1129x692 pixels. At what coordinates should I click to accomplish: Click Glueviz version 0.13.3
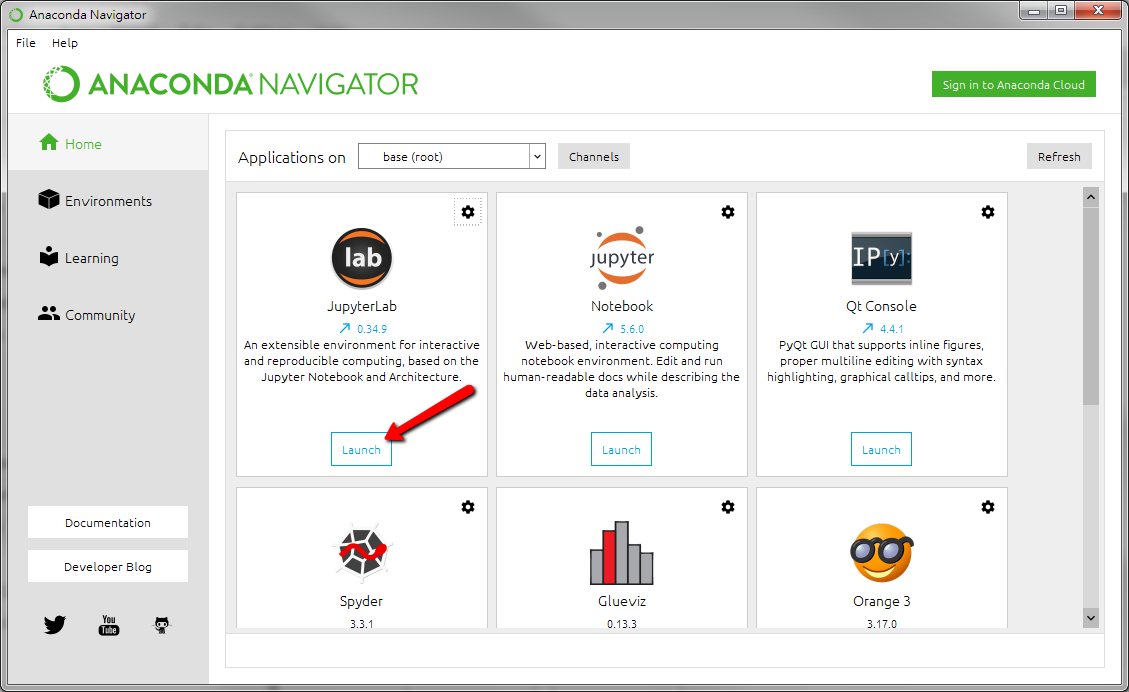pos(621,624)
